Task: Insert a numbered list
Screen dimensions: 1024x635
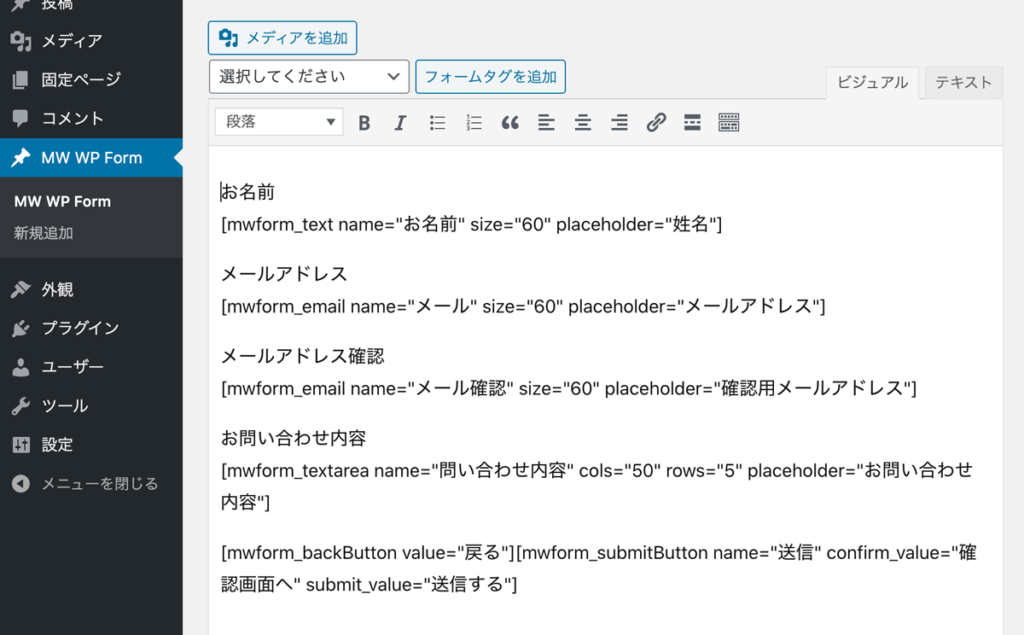Action: pos(473,123)
